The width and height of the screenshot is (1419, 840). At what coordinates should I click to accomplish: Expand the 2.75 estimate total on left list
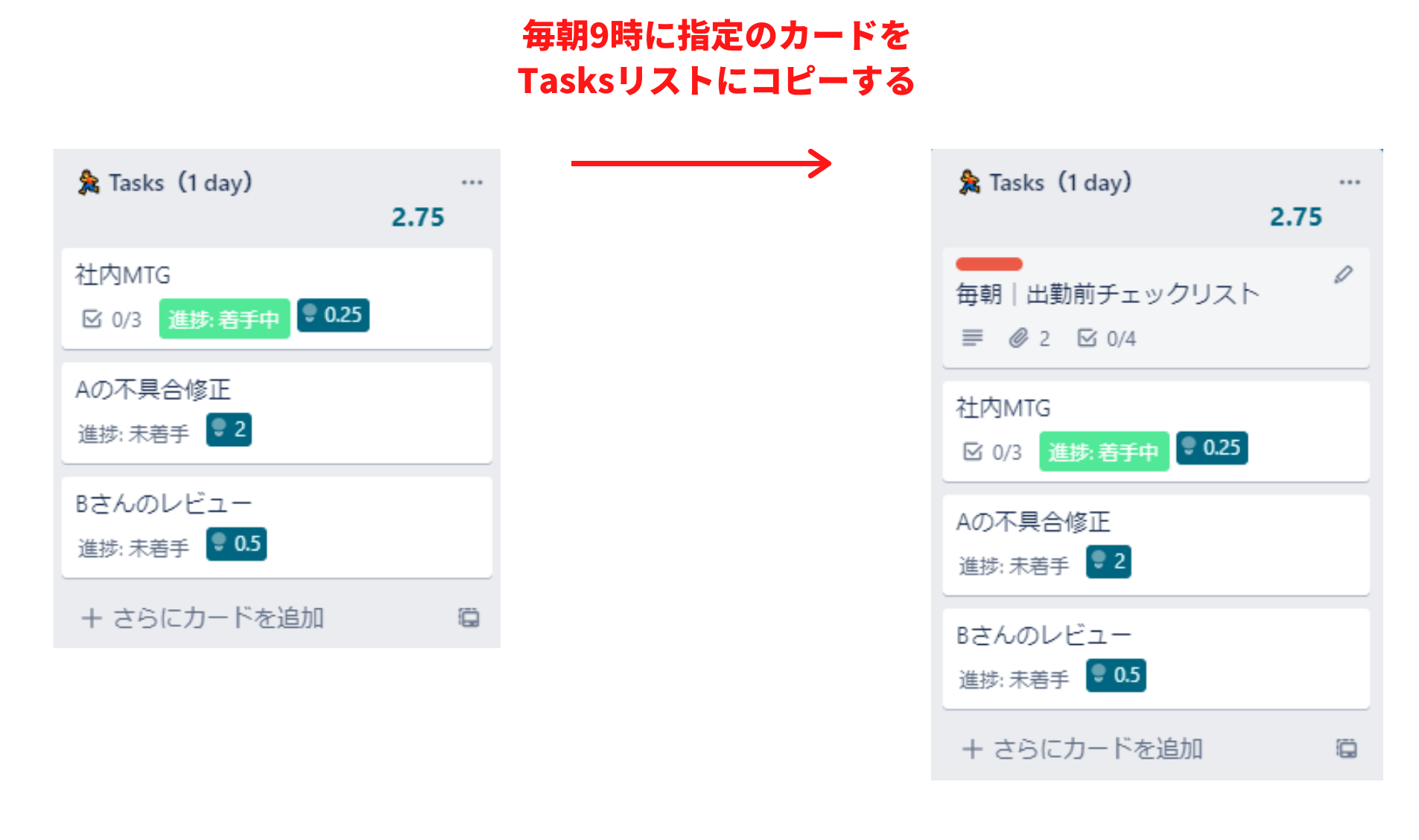(419, 217)
